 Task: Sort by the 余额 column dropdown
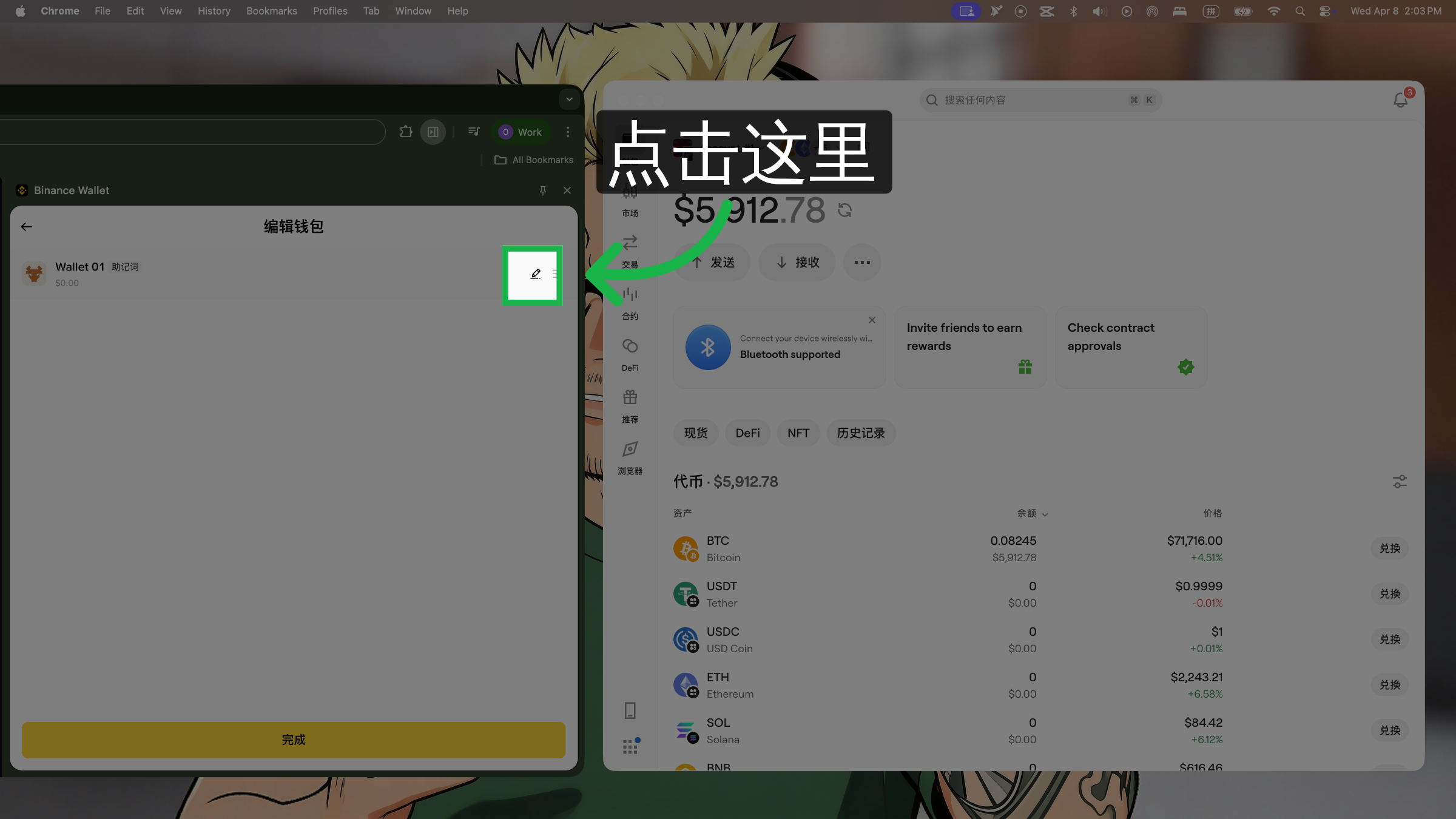pos(1033,513)
